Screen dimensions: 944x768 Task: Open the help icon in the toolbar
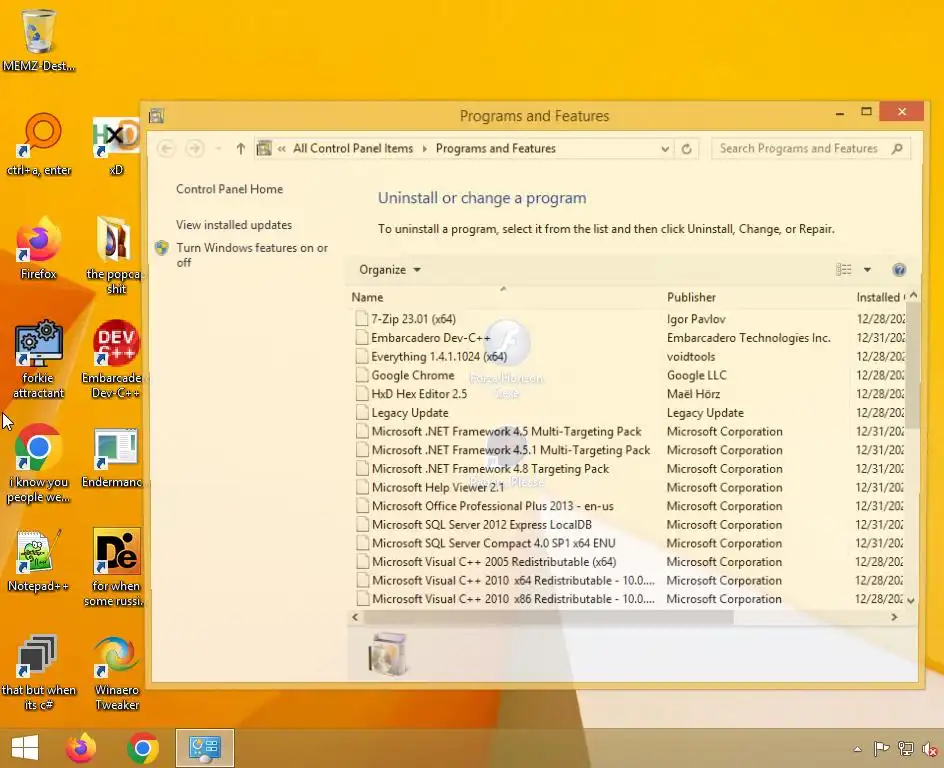click(899, 270)
